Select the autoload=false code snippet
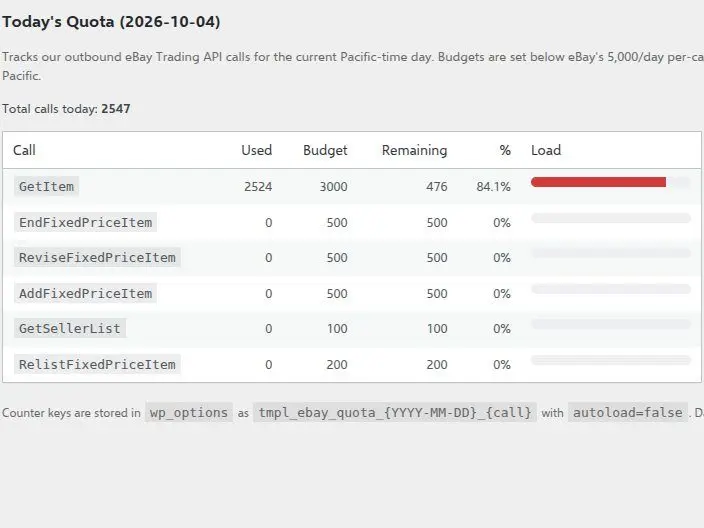The width and height of the screenshot is (704, 528). tap(628, 413)
